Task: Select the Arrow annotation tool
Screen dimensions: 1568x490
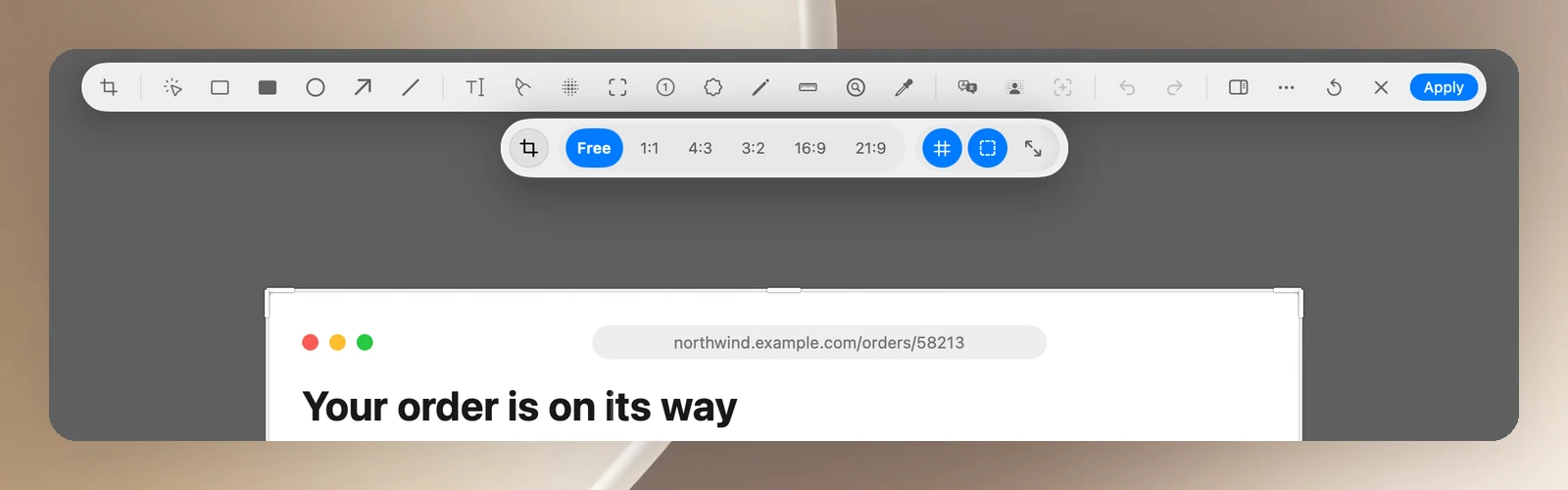Action: [363, 87]
